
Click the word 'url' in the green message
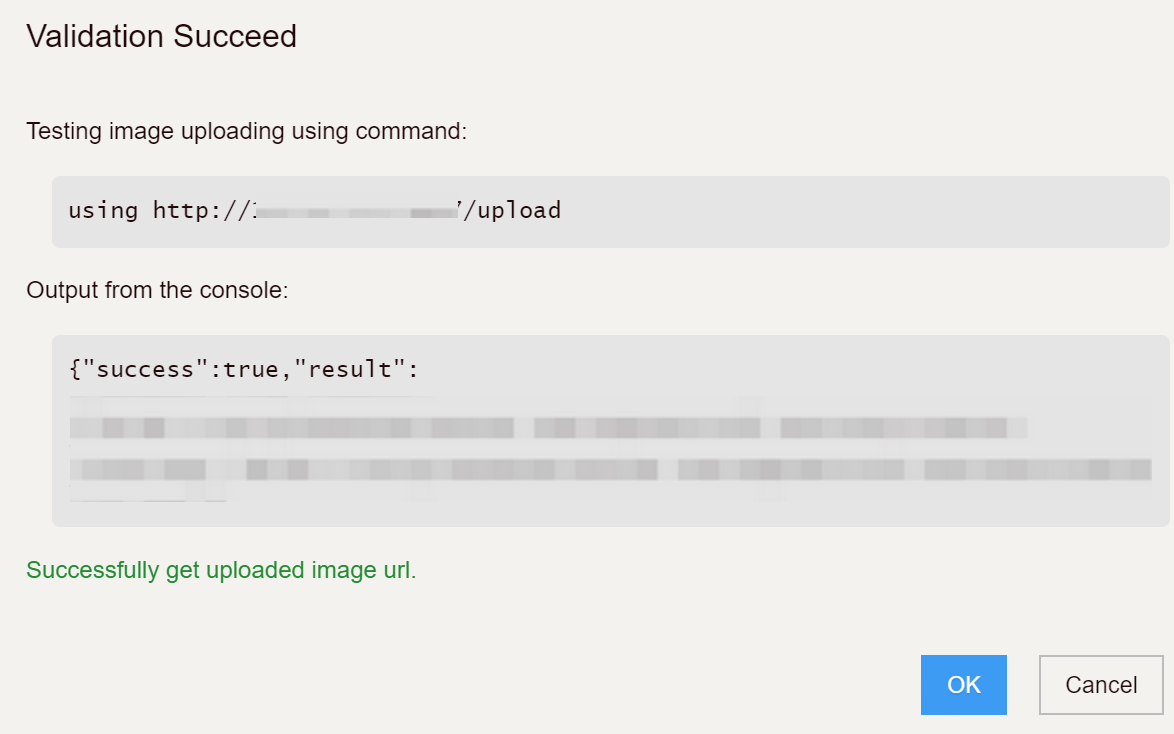397,570
